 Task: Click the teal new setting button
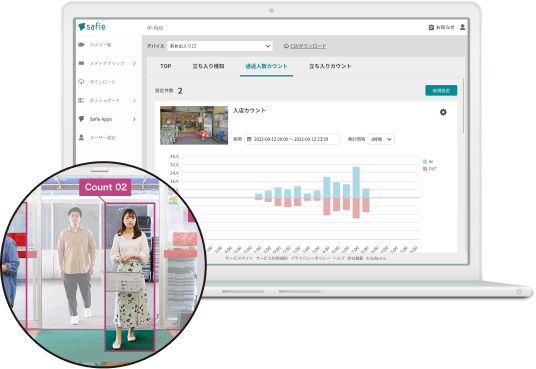(x=441, y=91)
